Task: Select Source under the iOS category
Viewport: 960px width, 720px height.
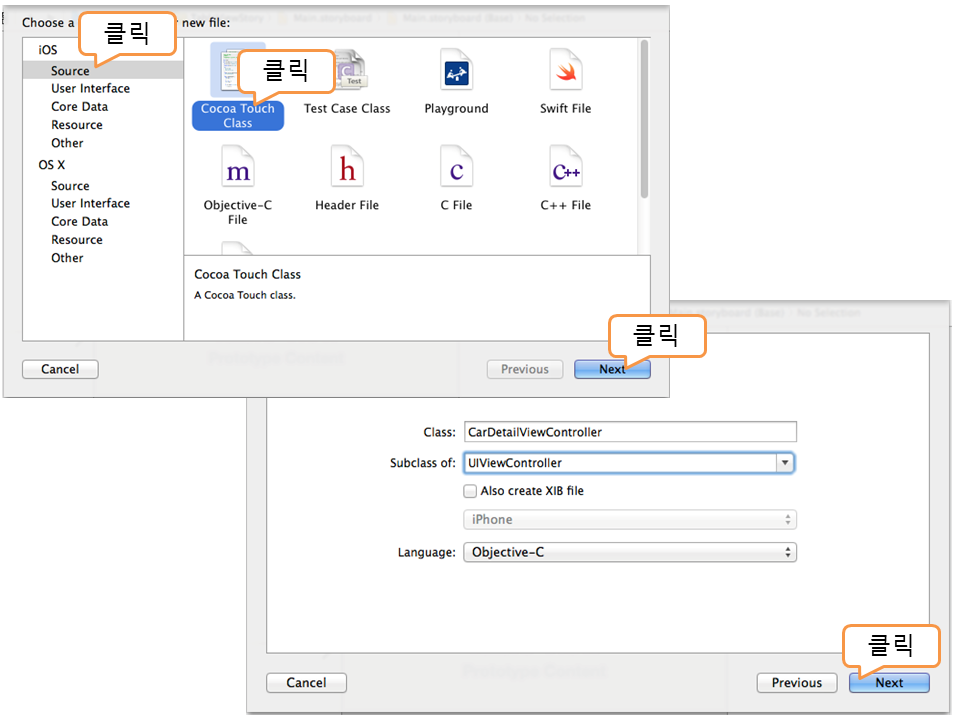Action: [70, 71]
